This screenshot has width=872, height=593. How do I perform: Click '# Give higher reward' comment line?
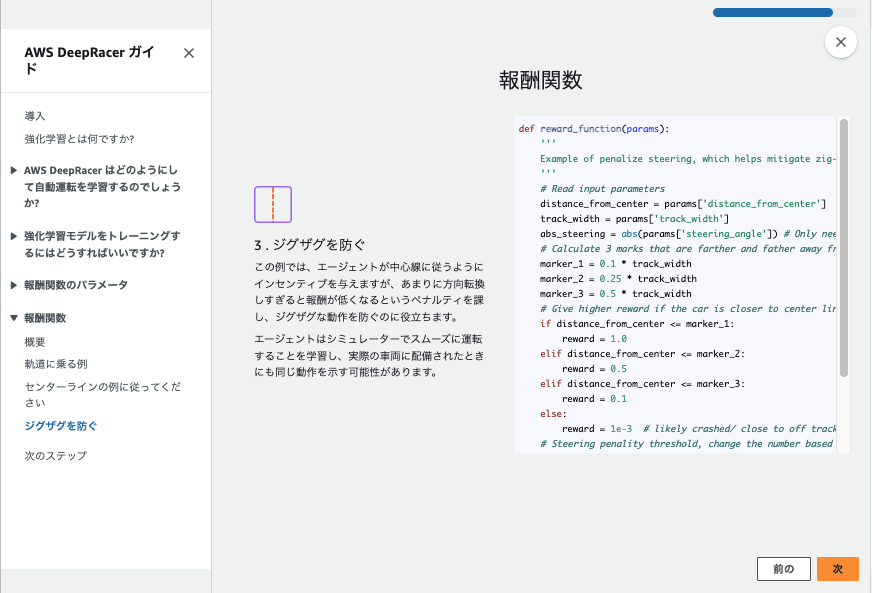pos(687,309)
